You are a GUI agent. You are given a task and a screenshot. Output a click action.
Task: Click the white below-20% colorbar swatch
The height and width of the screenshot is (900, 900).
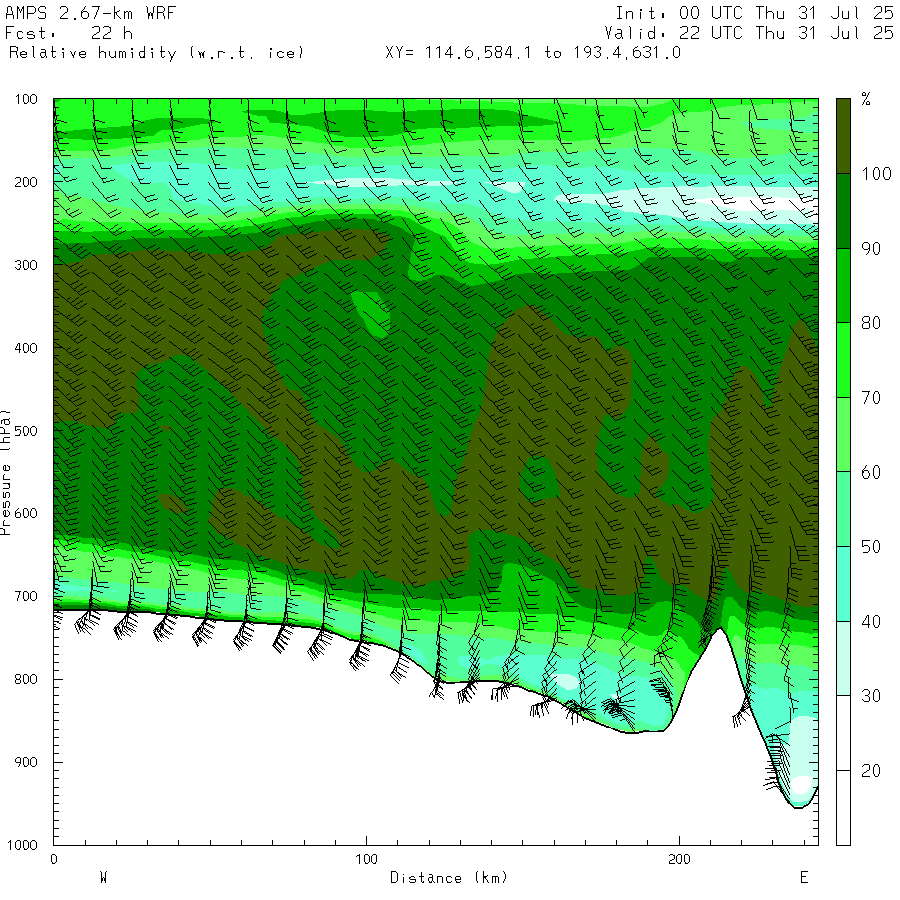point(843,808)
